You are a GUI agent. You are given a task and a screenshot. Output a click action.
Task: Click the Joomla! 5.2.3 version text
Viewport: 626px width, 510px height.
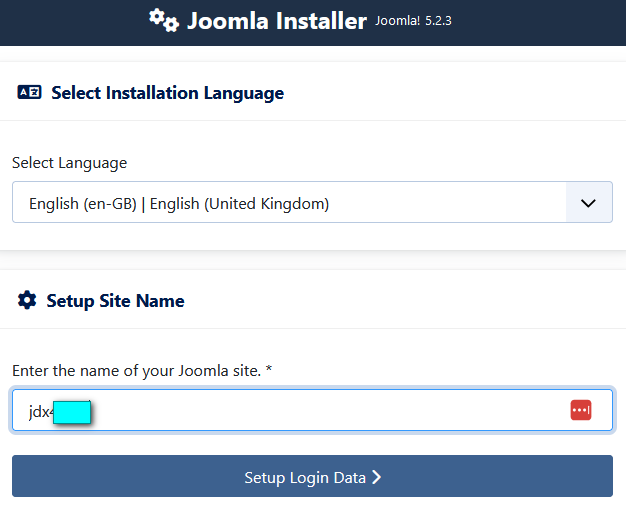413,21
